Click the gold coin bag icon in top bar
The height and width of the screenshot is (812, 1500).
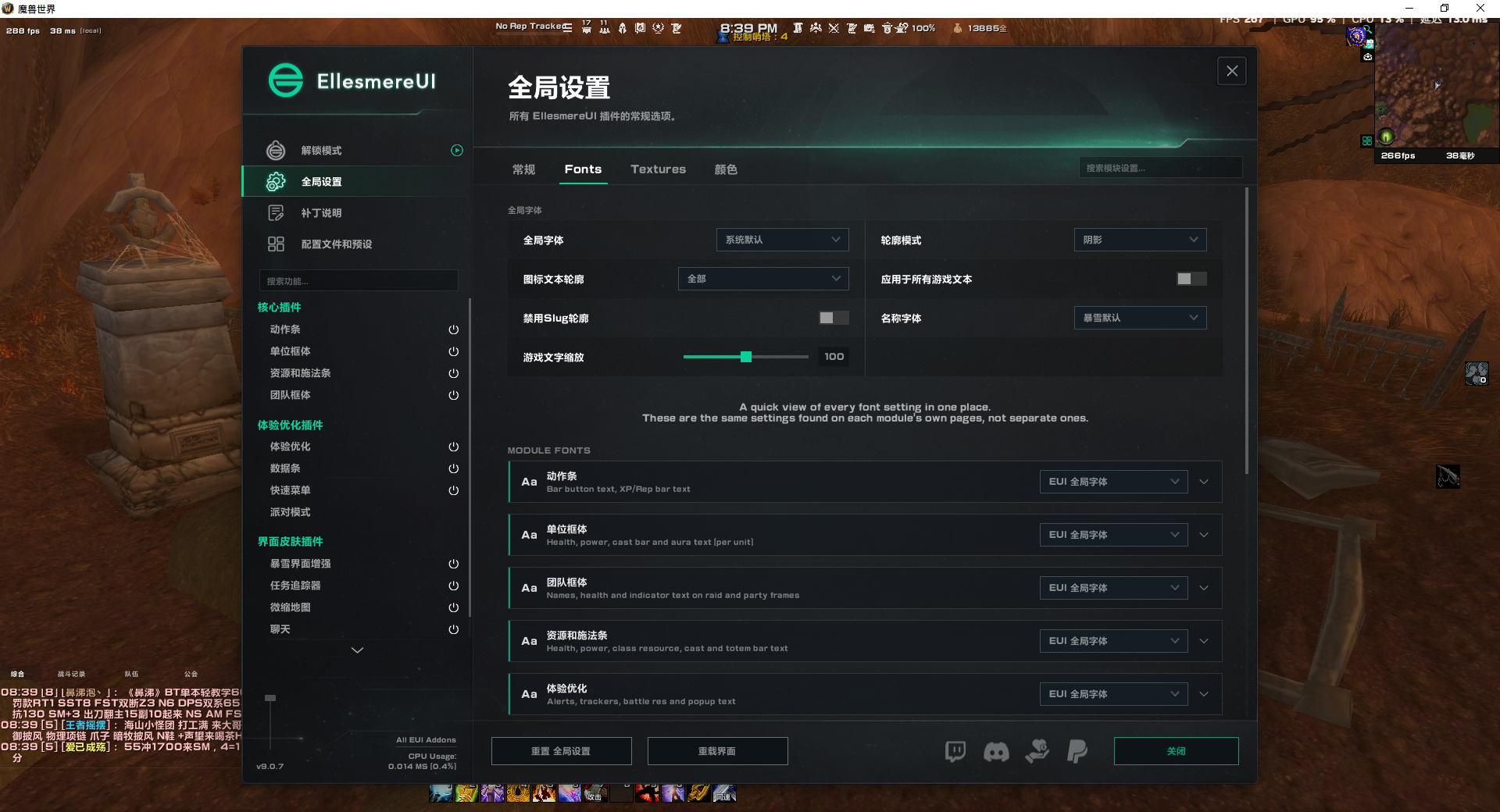pyautogui.click(x=957, y=28)
